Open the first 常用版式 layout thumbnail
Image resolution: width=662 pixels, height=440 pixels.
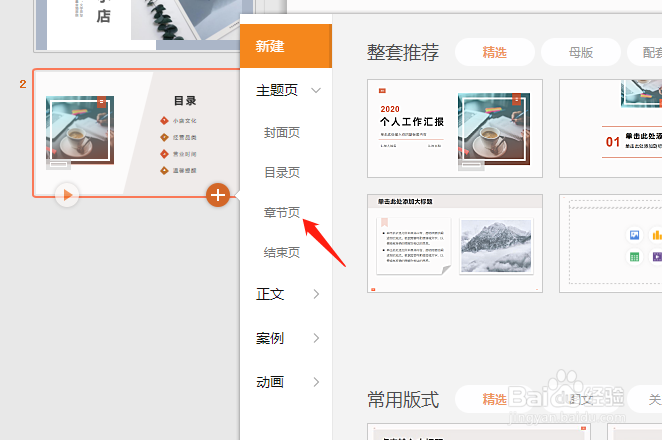(x=479, y=432)
